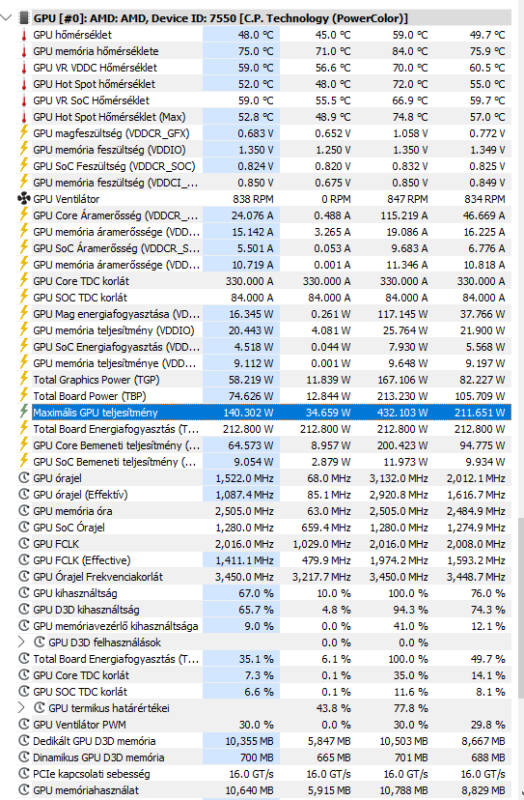This screenshot has height=800, width=524.
Task: Select the Dinamikus GPU D3D memória row
Action: (x=264, y=757)
